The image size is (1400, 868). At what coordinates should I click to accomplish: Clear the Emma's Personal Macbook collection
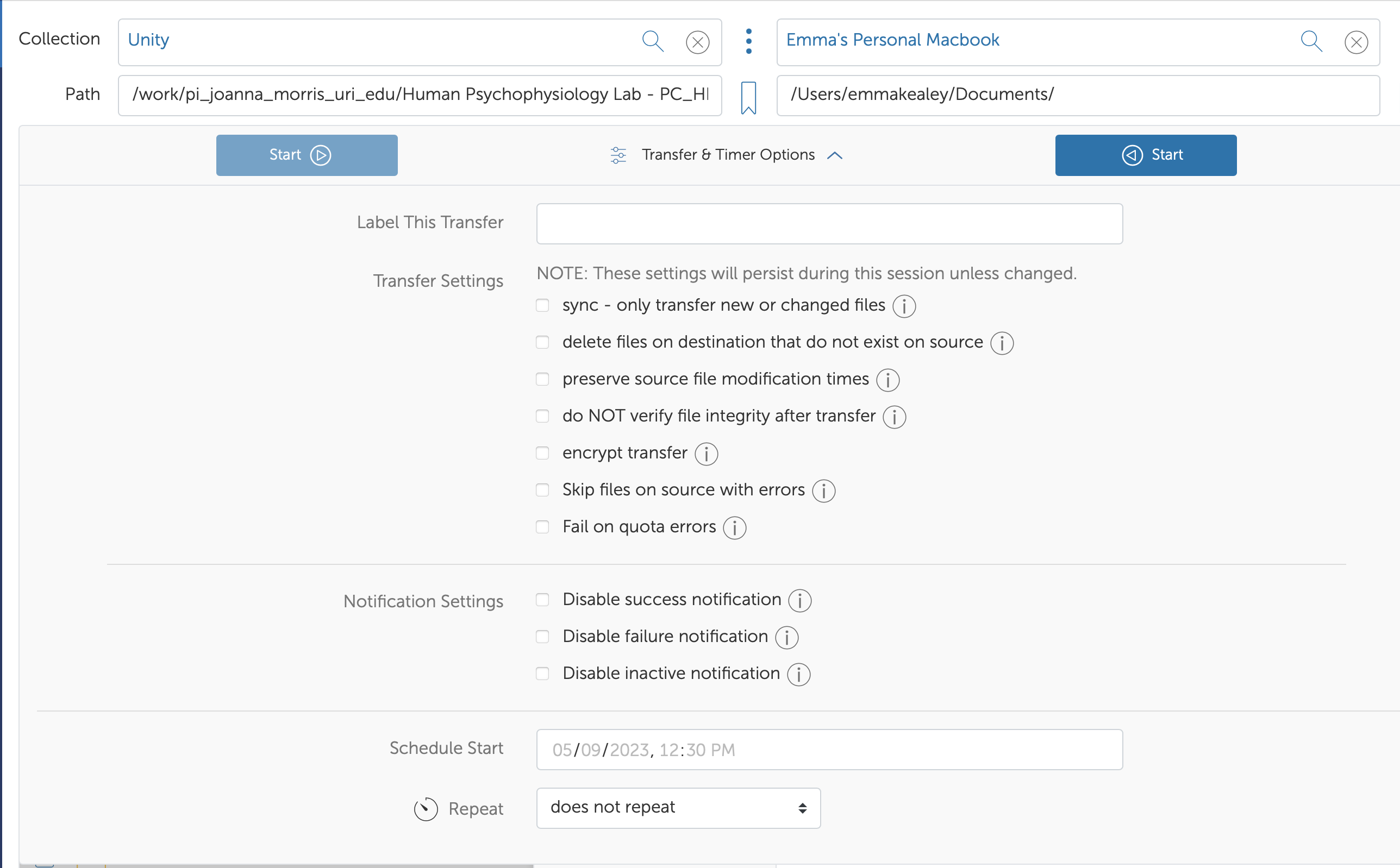tap(1356, 42)
